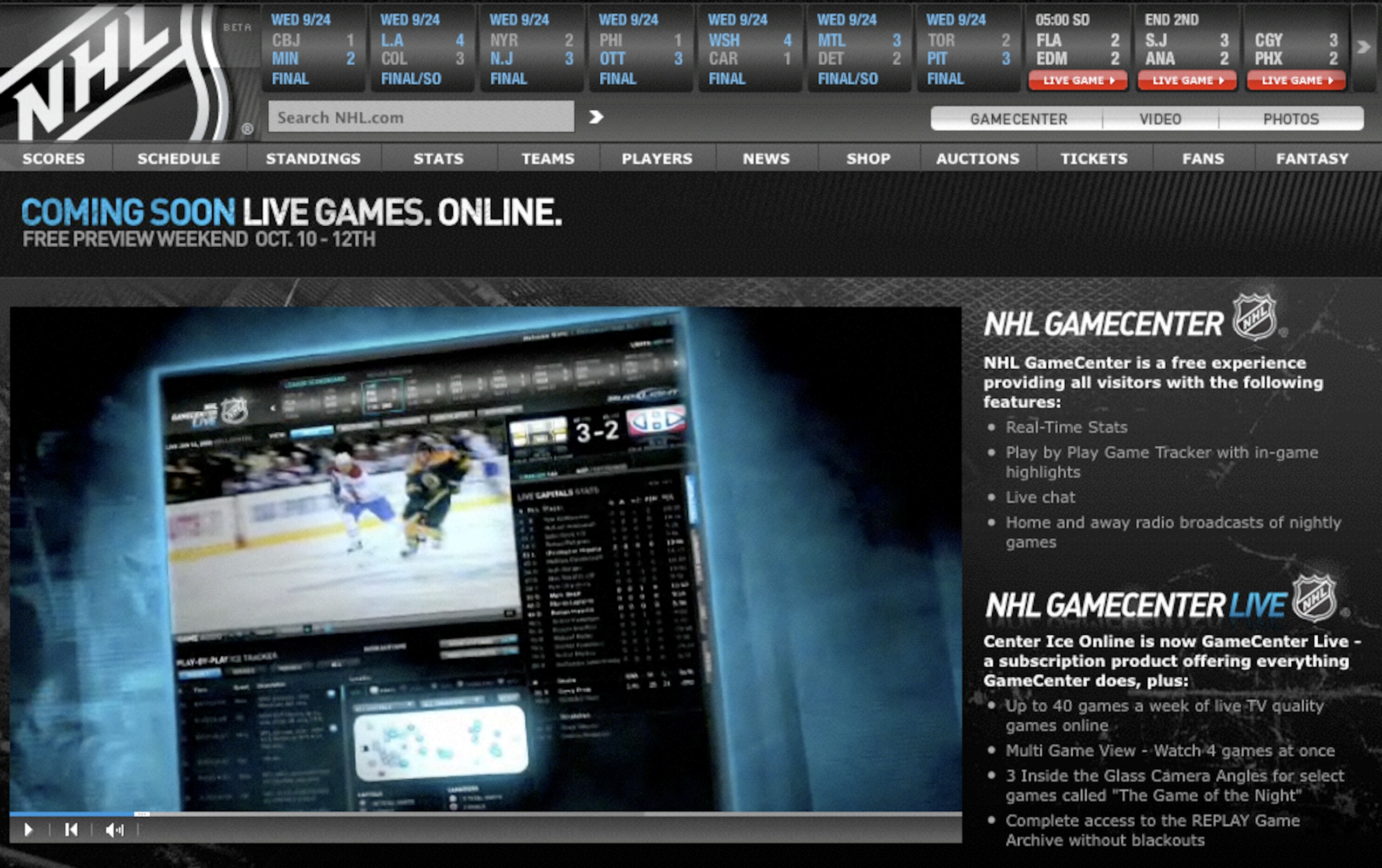Open the NYR vs N.J final score
This screenshot has width=1382, height=868.
tap(531, 49)
